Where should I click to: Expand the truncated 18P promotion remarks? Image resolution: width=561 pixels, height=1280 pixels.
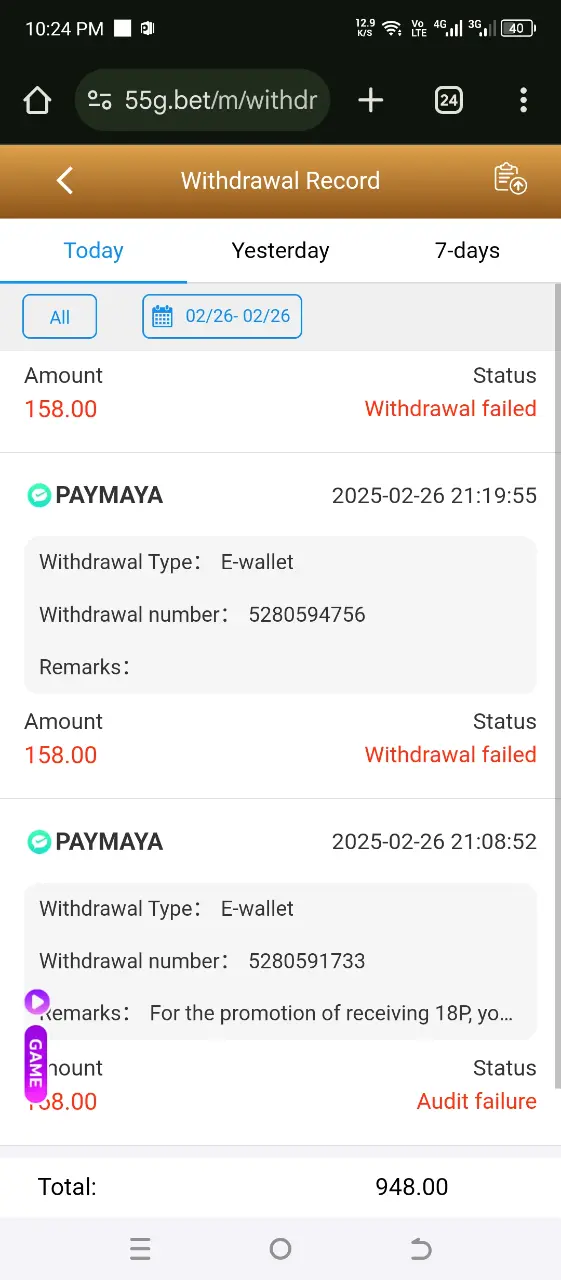330,1013
